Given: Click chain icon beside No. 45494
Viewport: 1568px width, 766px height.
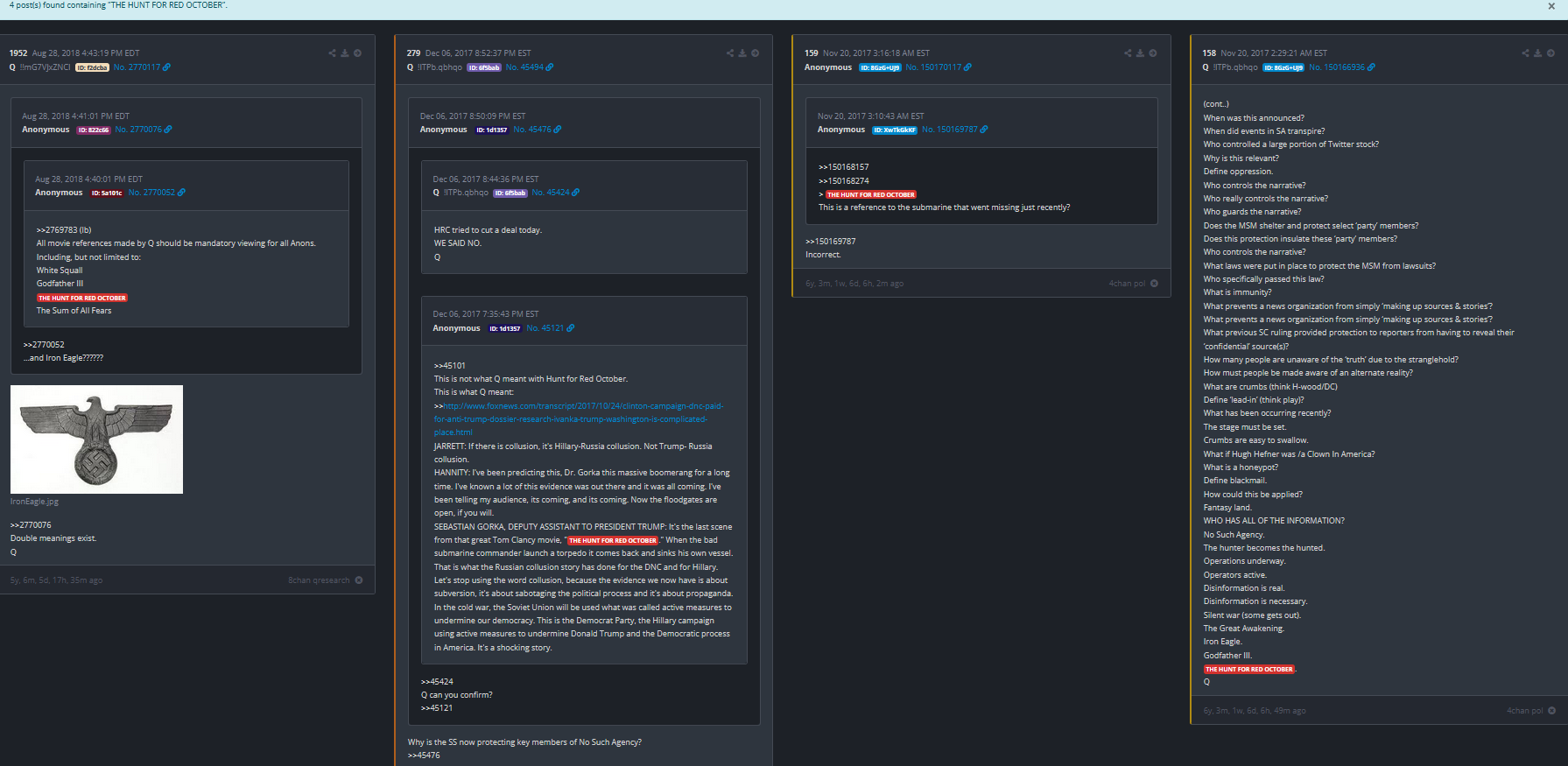Looking at the screenshot, I should (x=550, y=67).
